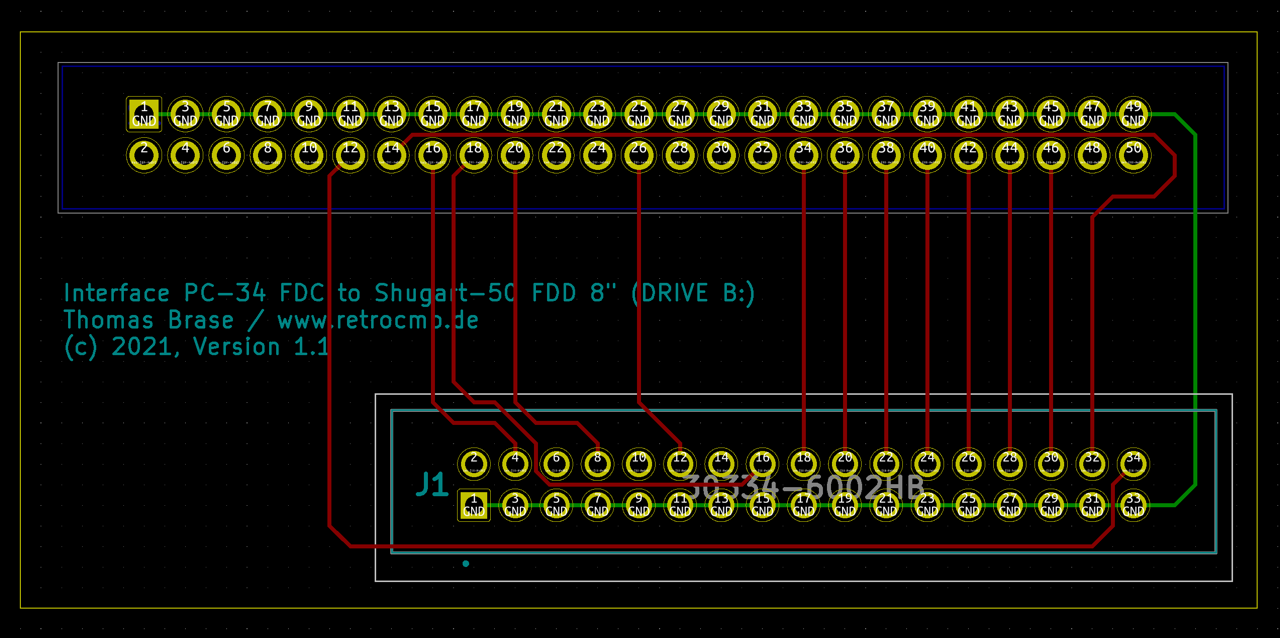Image resolution: width=1280 pixels, height=638 pixels.
Task: Click pad 50 on the top connector
Action: point(1133,155)
